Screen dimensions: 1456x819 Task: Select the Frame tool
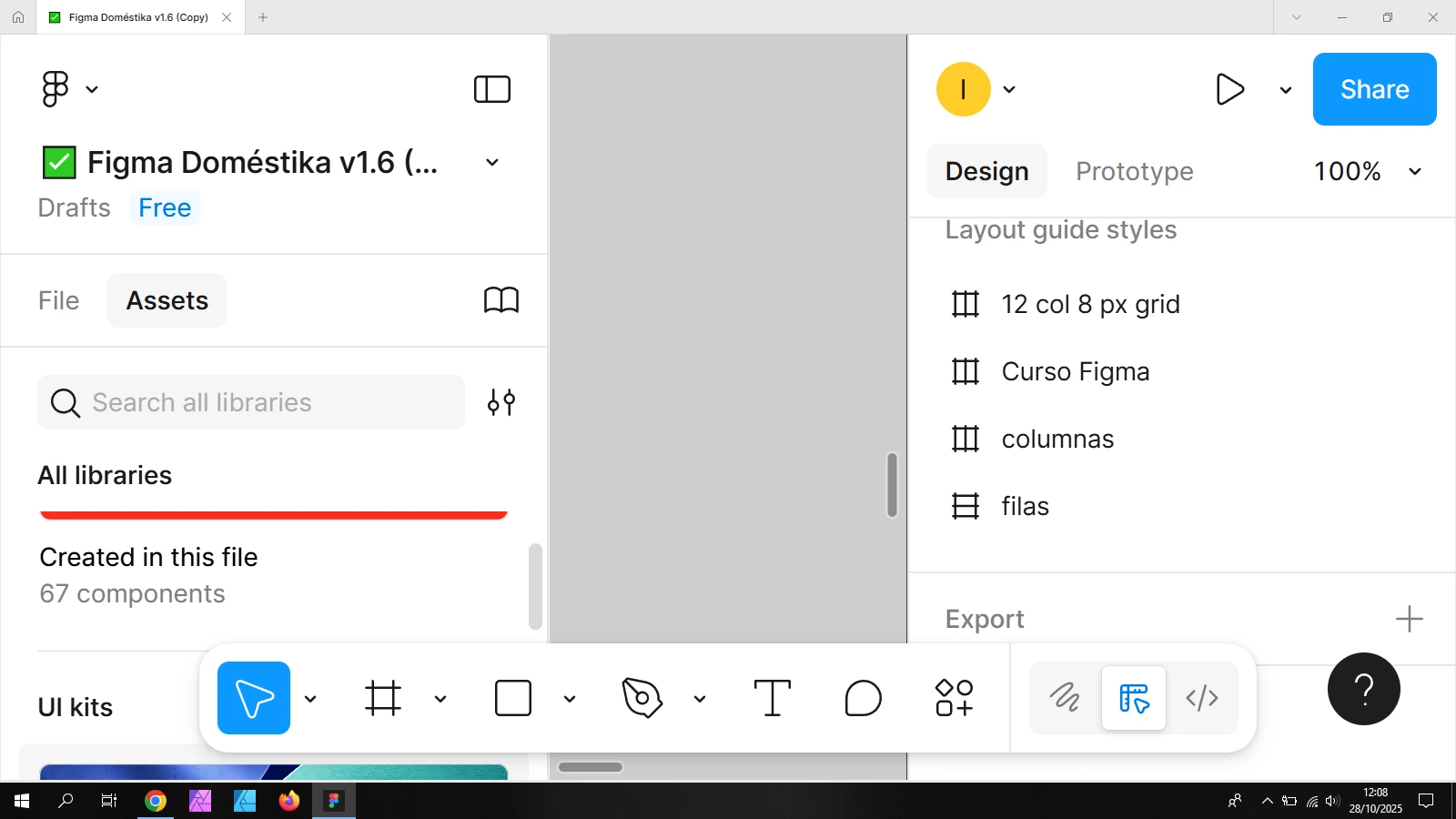[x=383, y=698]
